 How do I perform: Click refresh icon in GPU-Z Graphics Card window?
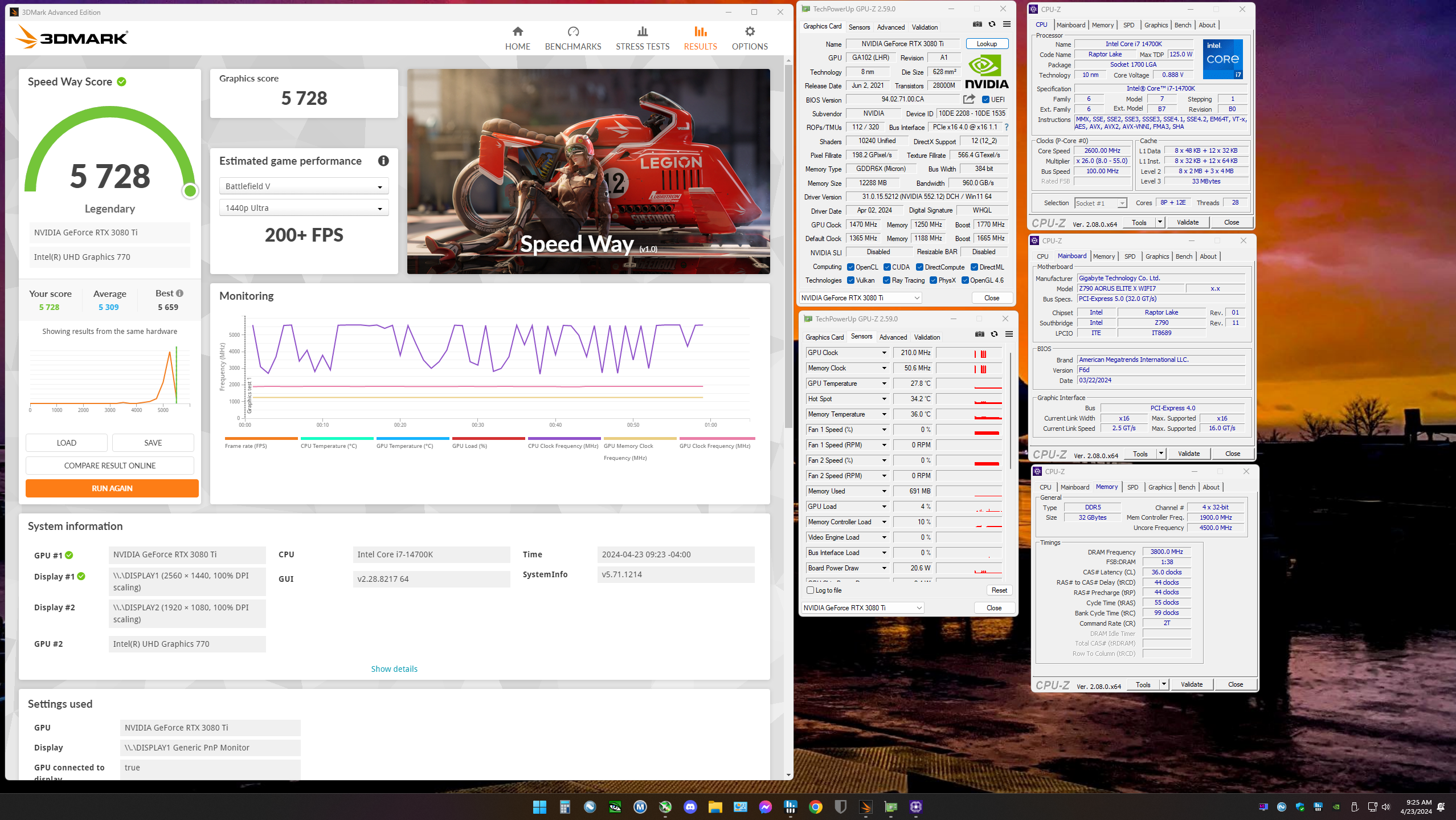992,25
